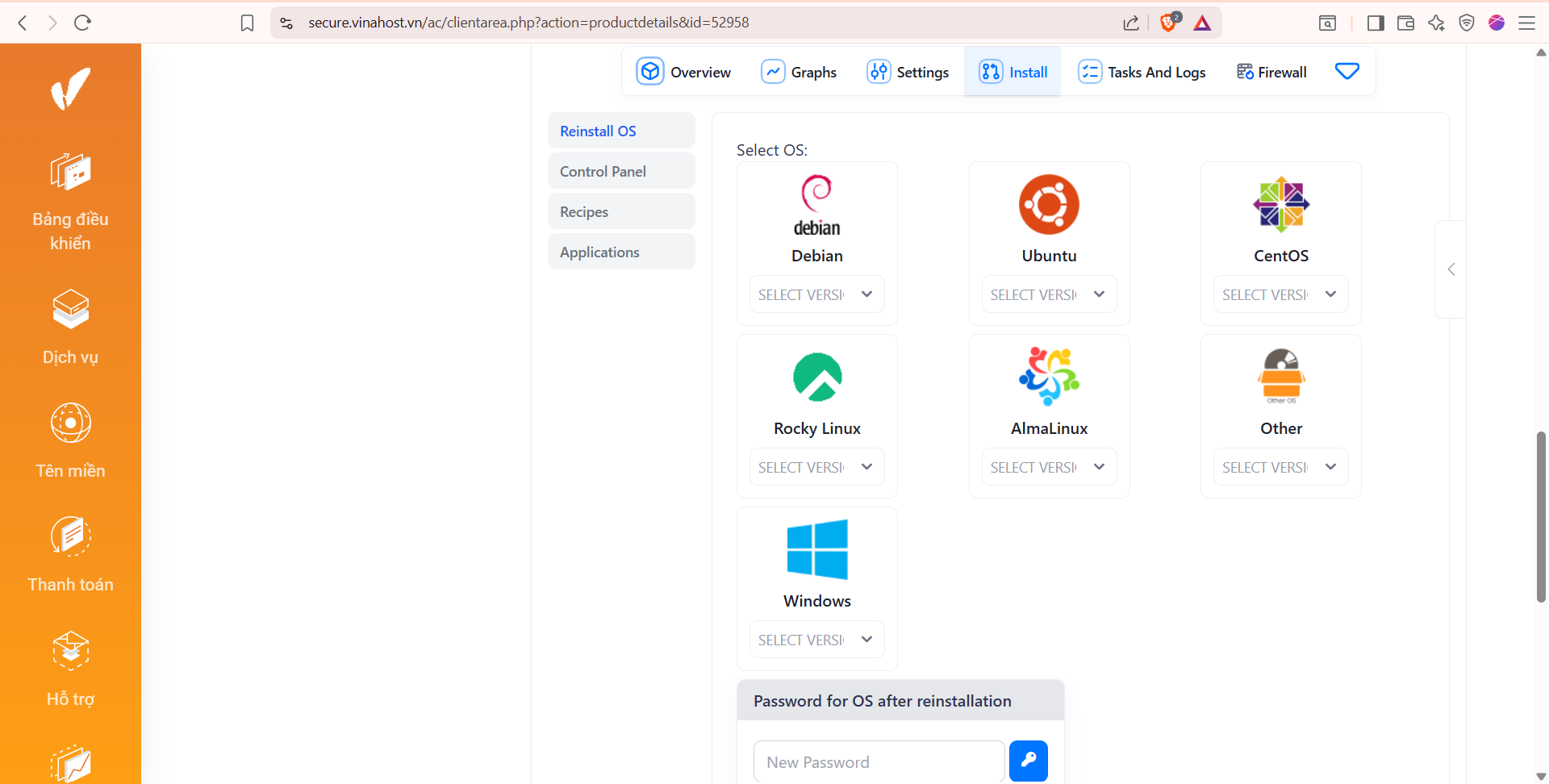Image resolution: width=1549 pixels, height=784 pixels.
Task: Open Hỗ trợ support icon
Action: pos(70,651)
